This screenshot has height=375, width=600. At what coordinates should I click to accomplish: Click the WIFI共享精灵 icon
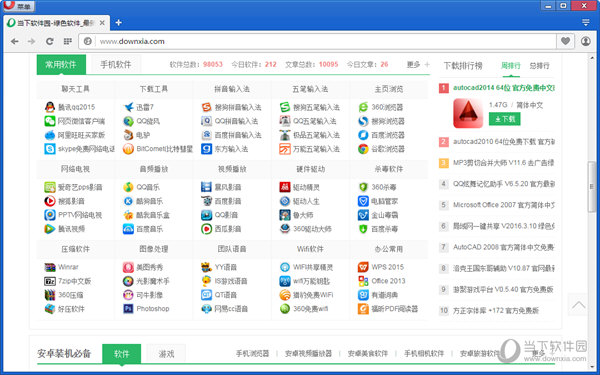click(x=285, y=267)
